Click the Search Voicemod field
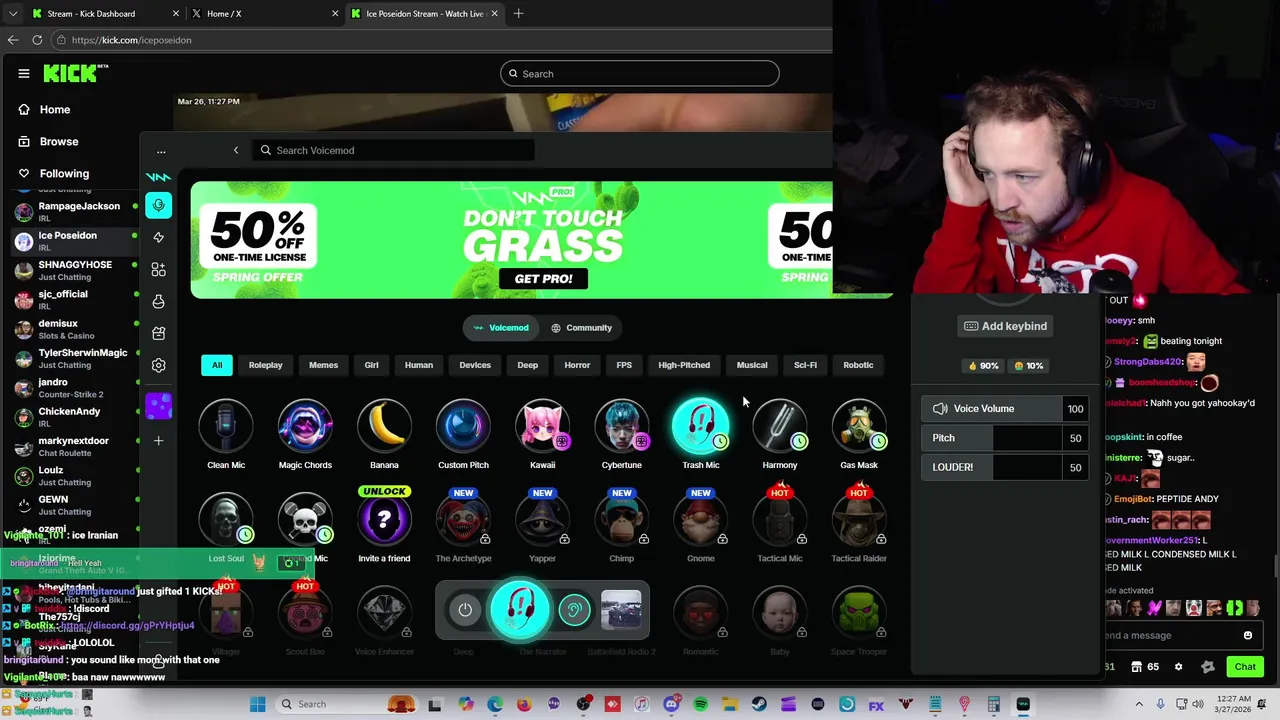The height and width of the screenshot is (720, 1280). click(393, 150)
